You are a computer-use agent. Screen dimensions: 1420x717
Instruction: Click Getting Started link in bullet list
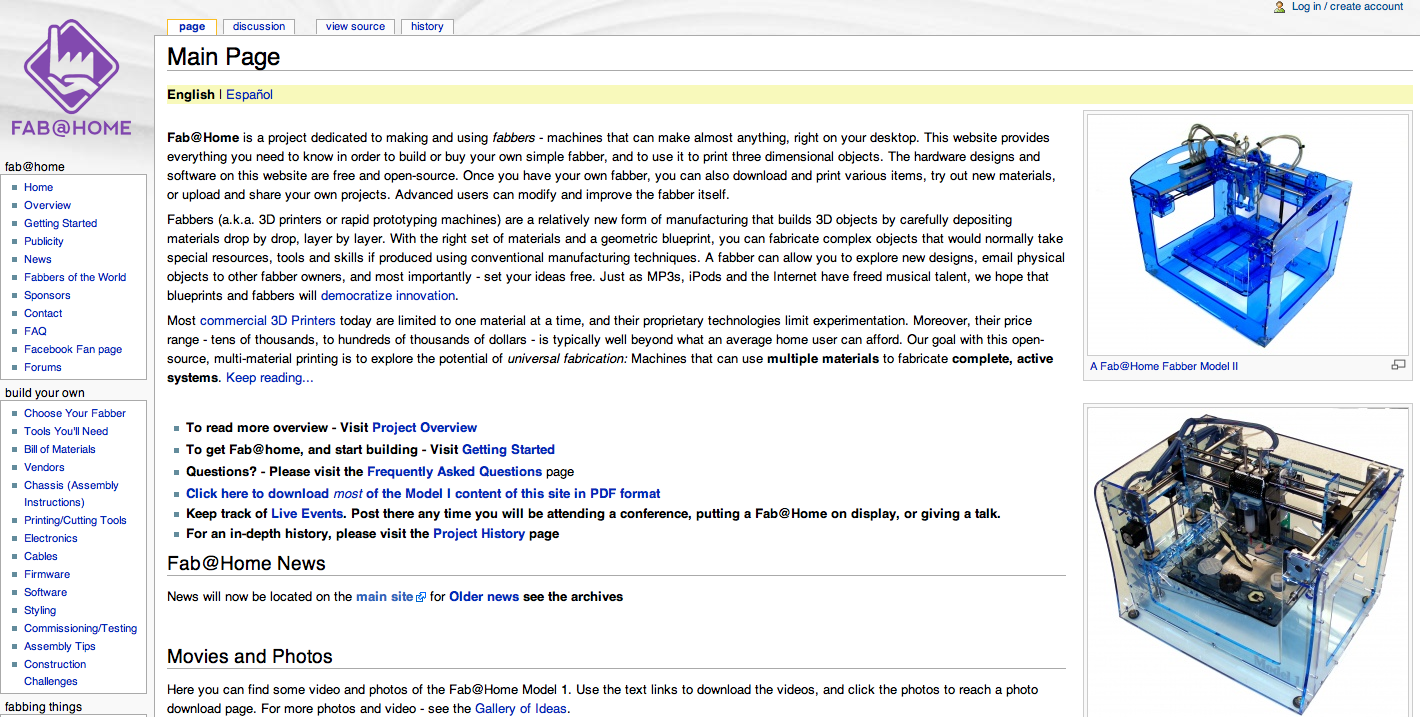pos(508,450)
